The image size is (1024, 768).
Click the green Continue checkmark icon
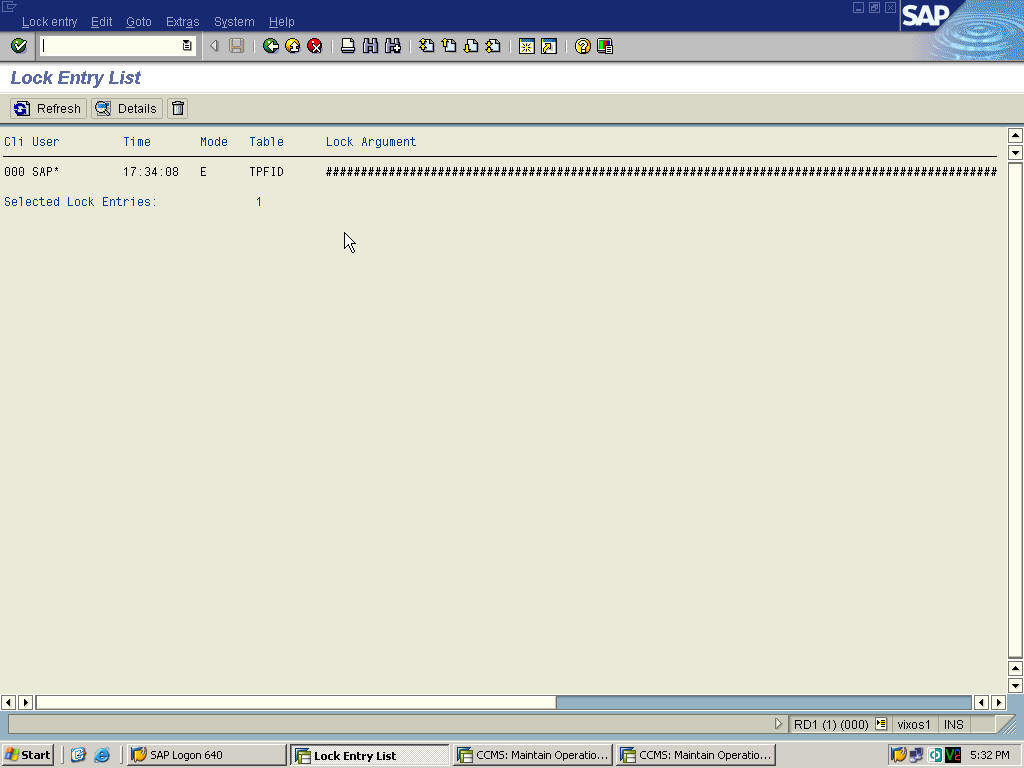click(18, 45)
